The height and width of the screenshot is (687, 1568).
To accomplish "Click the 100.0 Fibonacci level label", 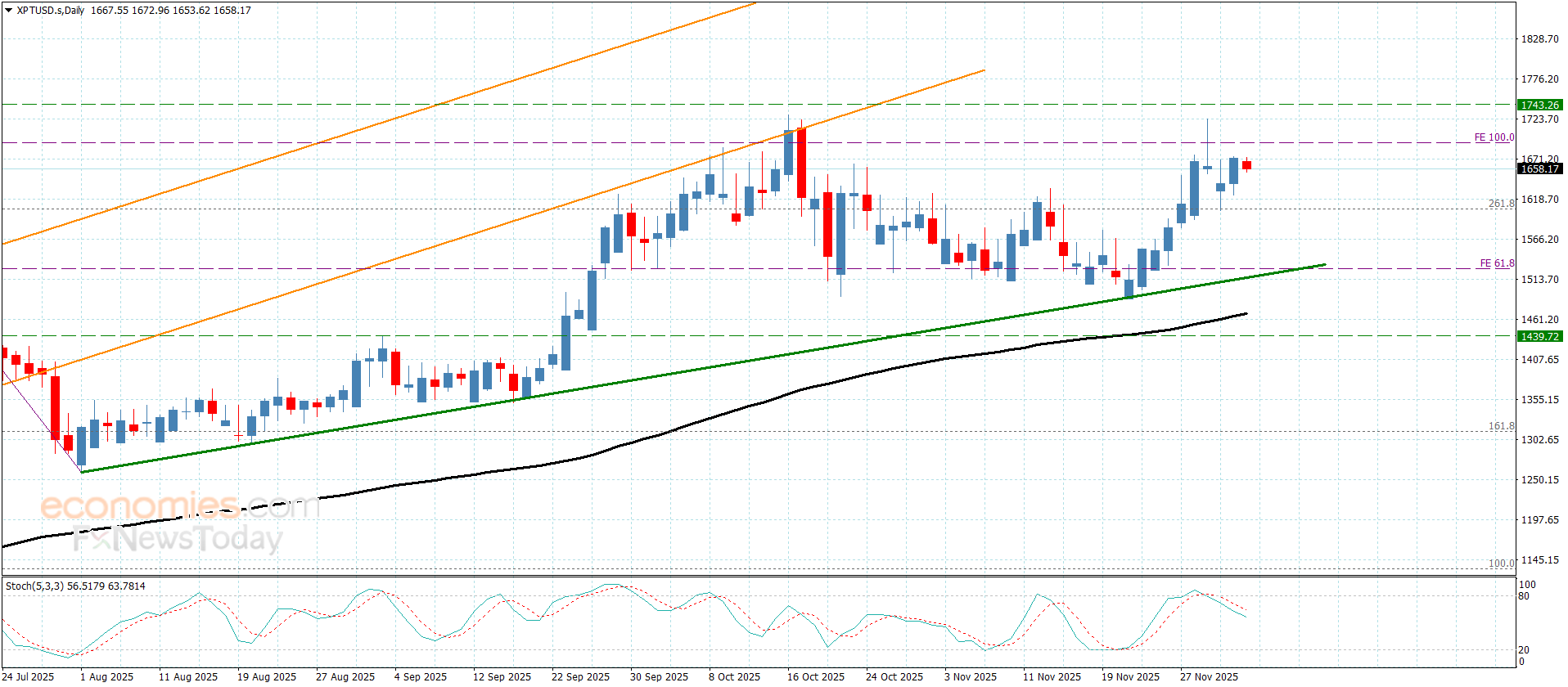I will [x=1500, y=564].
